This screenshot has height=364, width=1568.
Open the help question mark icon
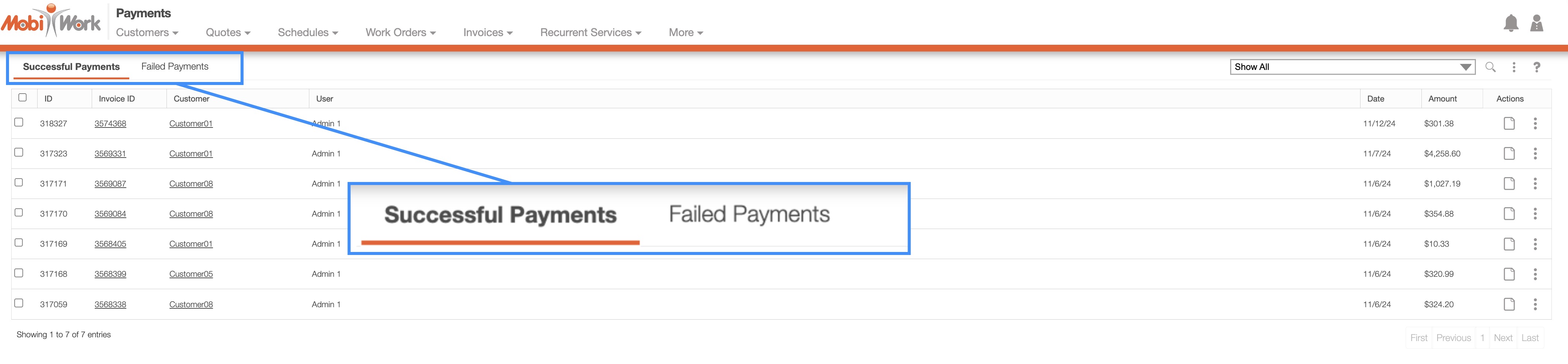(x=1536, y=67)
